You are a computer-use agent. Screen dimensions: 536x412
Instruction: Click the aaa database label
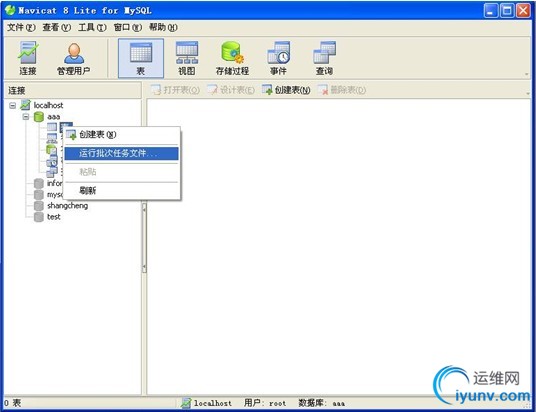pyautogui.click(x=54, y=117)
